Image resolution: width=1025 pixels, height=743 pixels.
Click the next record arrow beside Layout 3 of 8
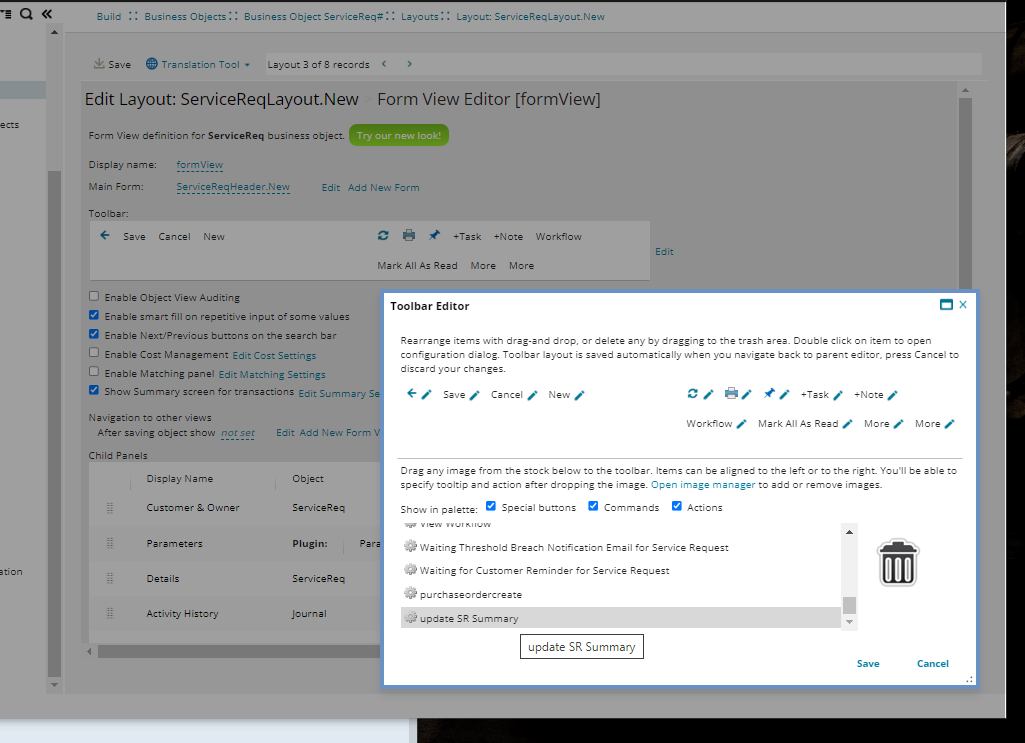coord(407,63)
